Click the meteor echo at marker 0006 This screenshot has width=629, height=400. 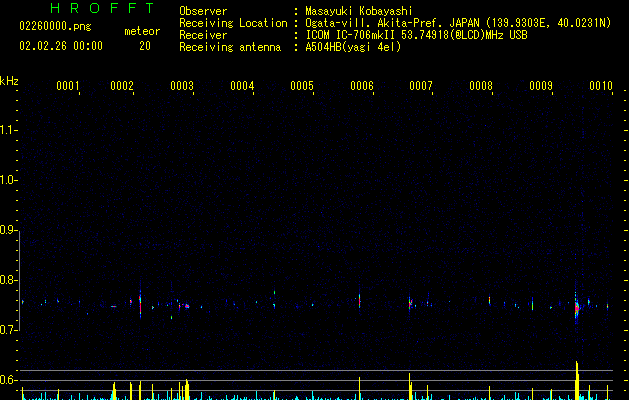coord(359,301)
